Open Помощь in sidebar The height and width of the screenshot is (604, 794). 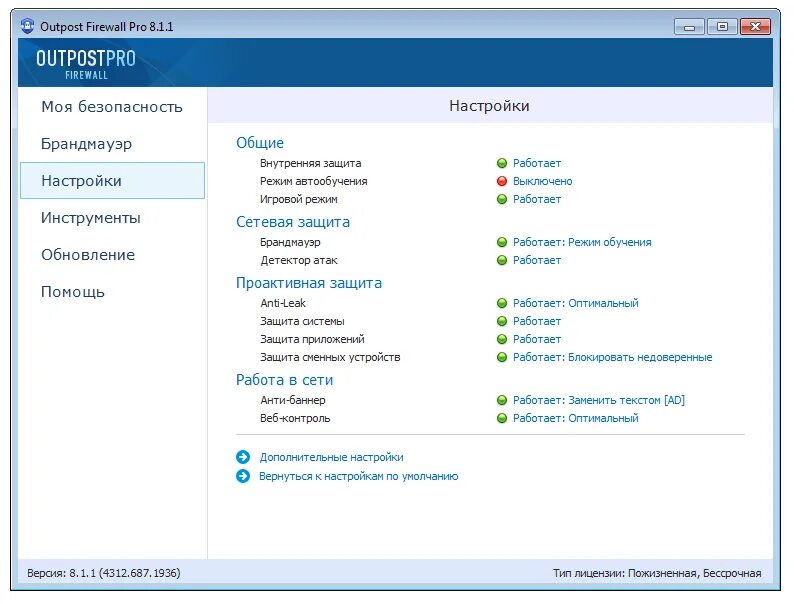point(73,292)
